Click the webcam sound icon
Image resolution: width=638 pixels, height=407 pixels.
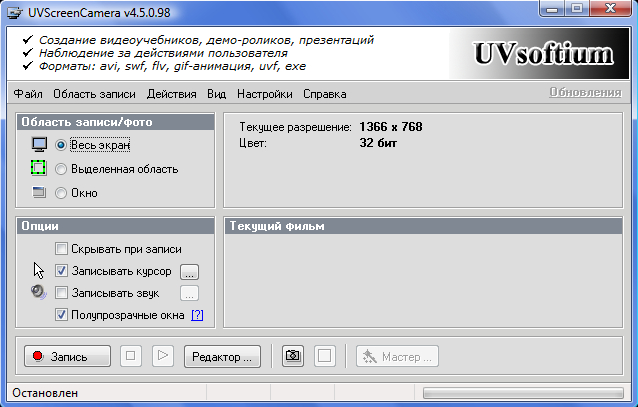pyautogui.click(x=39, y=292)
